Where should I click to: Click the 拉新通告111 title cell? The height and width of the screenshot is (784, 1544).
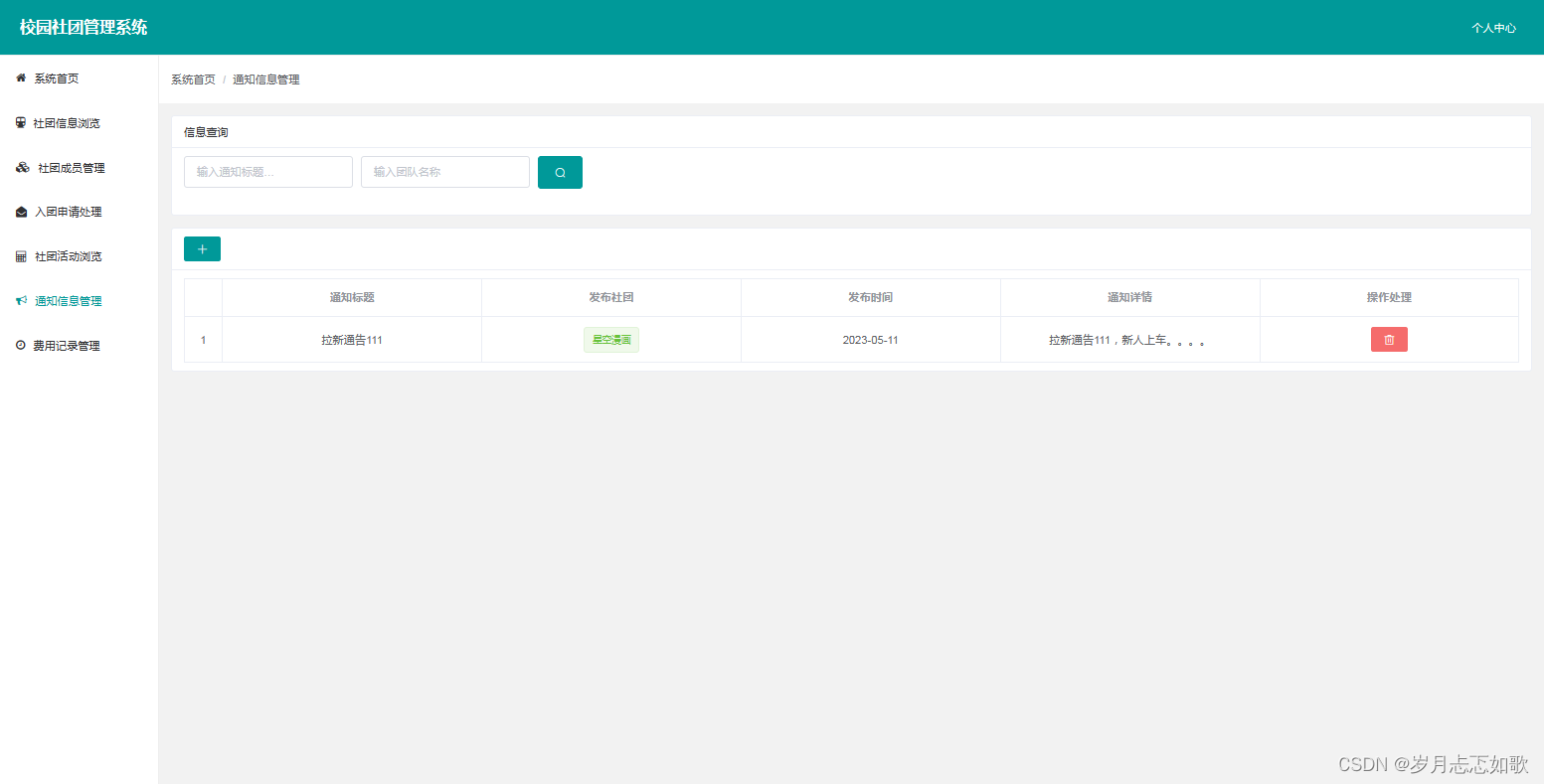tap(352, 340)
